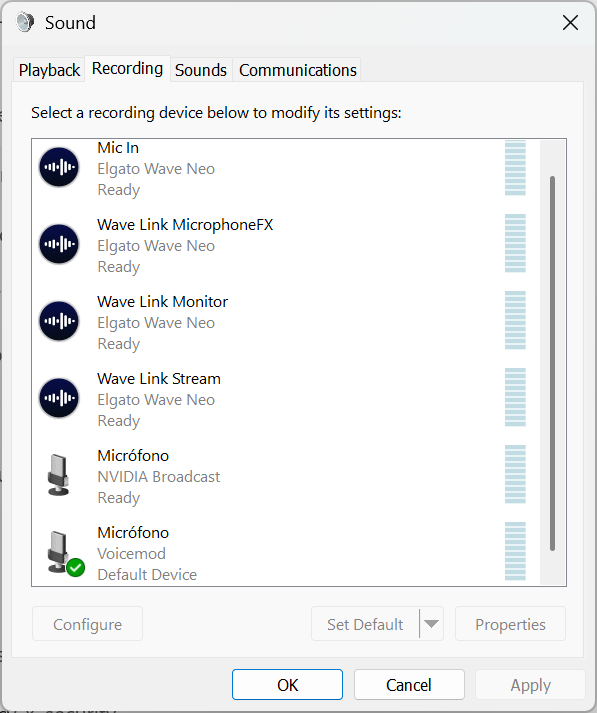The width and height of the screenshot is (597, 713).
Task: Select the "NVIDIA Broadcast" text row
Action: (x=159, y=477)
